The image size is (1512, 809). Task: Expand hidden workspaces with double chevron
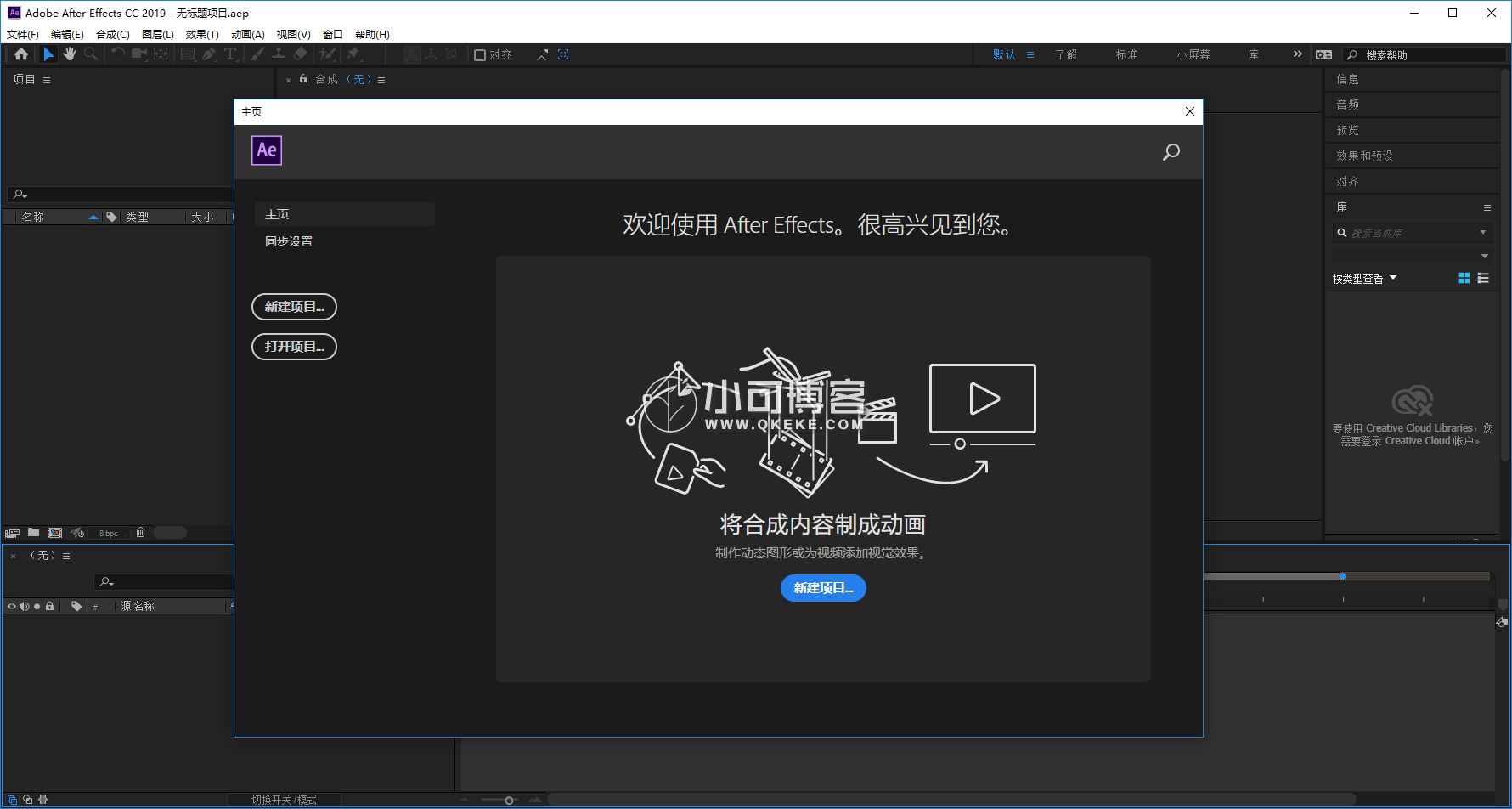point(1297,54)
